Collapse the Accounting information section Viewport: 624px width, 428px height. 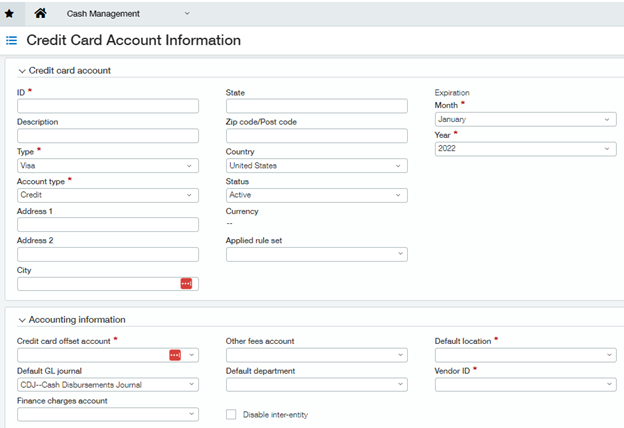tap(22, 320)
